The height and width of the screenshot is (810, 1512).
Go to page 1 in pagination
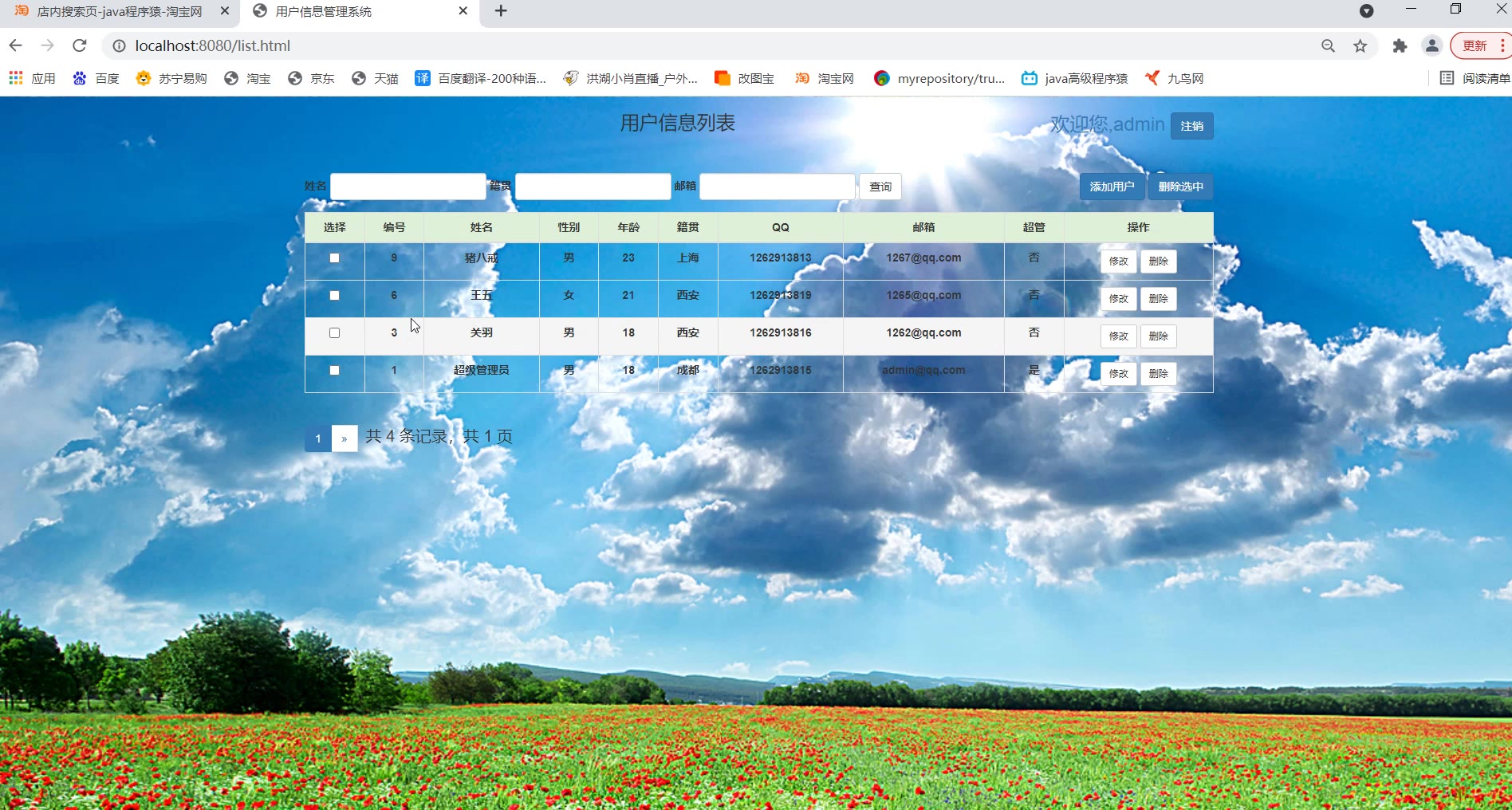(317, 438)
